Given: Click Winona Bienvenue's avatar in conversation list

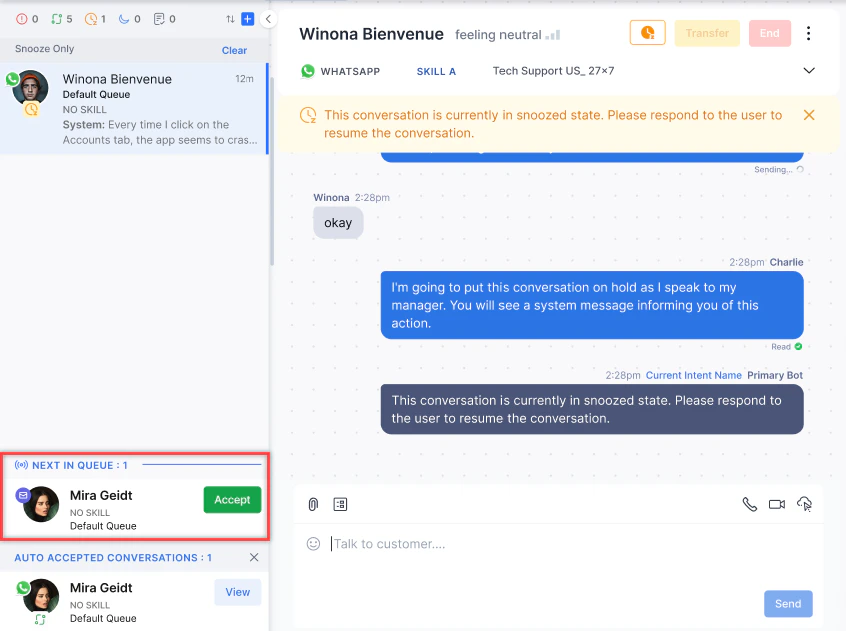Looking at the screenshot, I should click(30, 87).
